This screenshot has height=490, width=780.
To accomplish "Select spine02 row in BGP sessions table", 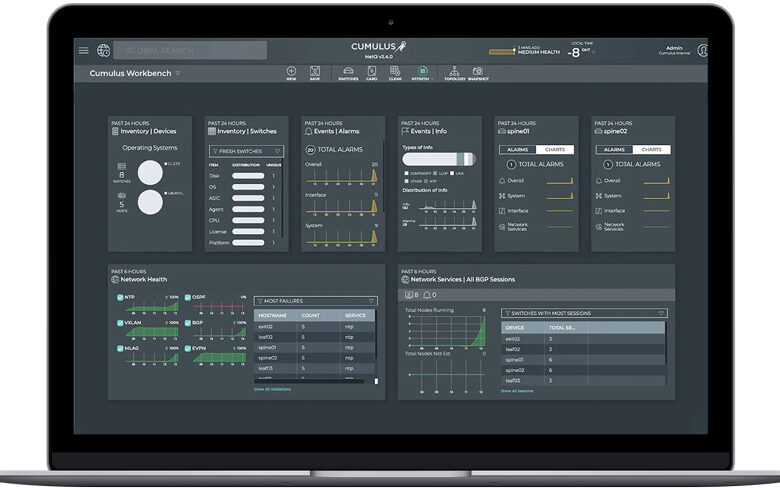I will (583, 370).
